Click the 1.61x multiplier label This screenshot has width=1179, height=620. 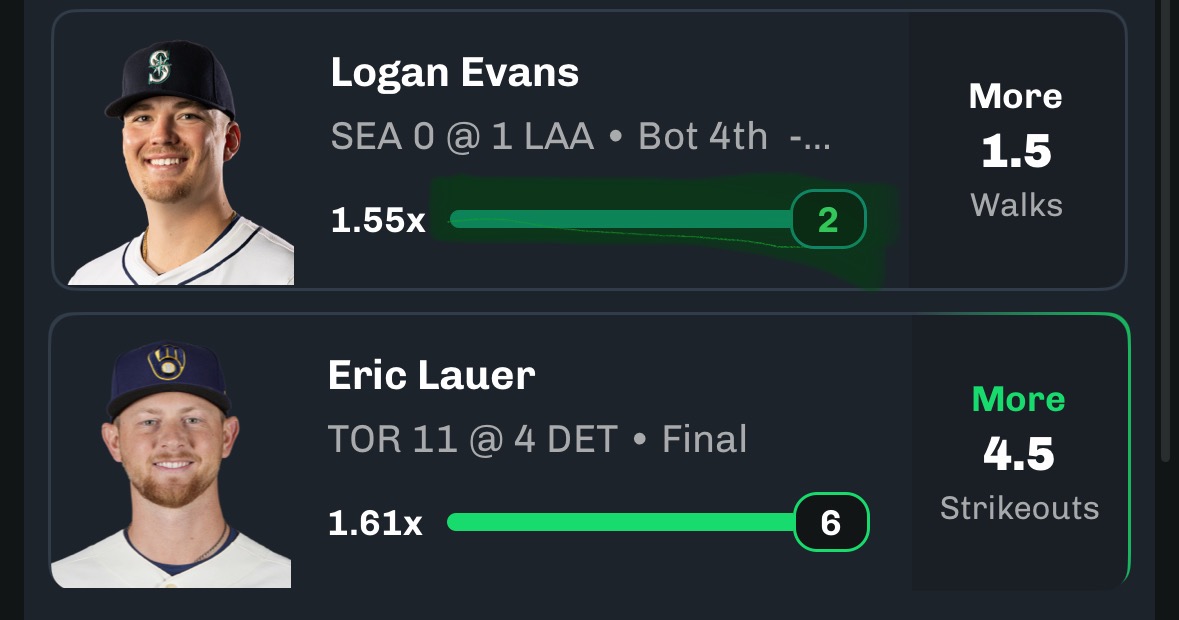coord(375,522)
